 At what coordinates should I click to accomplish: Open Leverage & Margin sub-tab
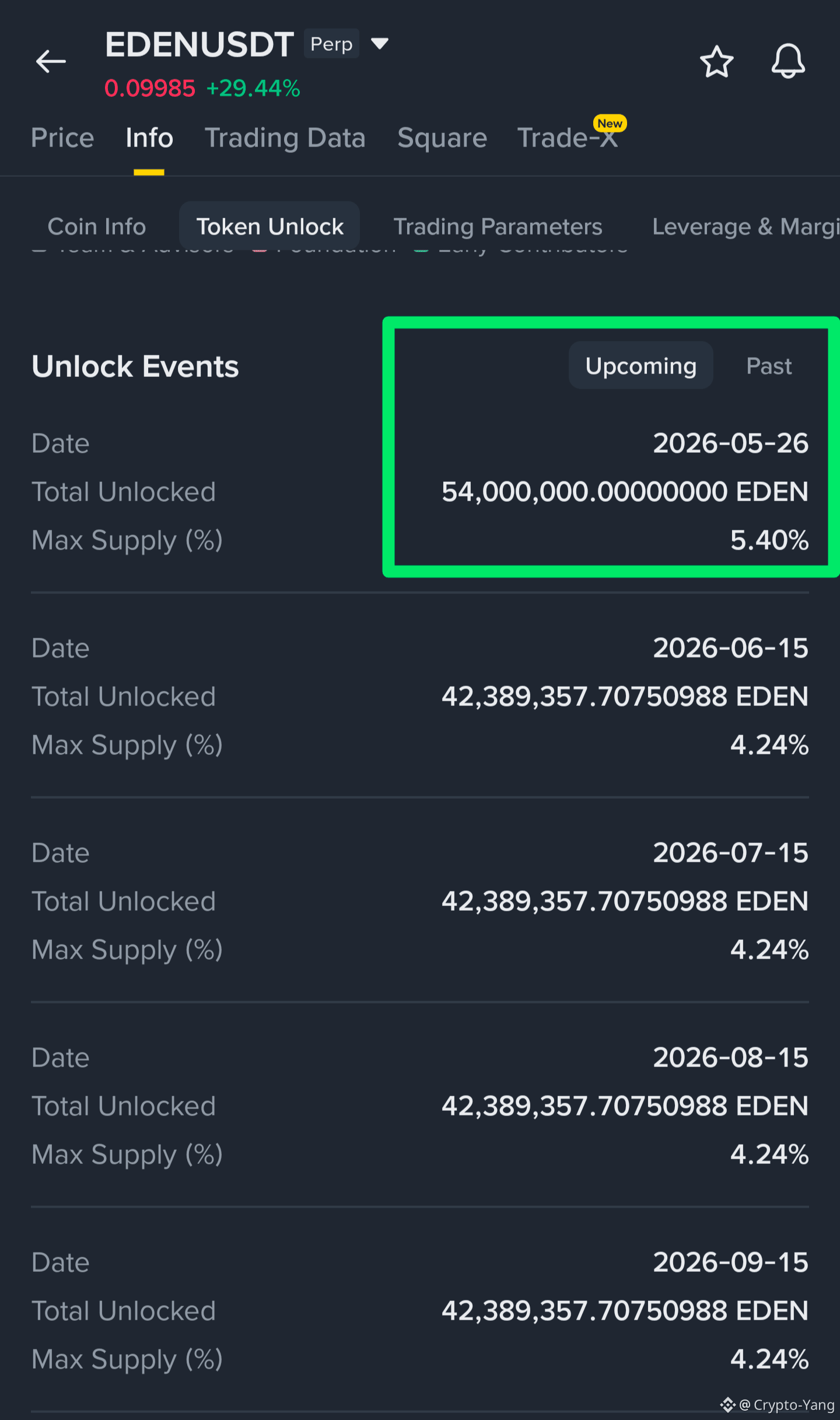point(745,226)
